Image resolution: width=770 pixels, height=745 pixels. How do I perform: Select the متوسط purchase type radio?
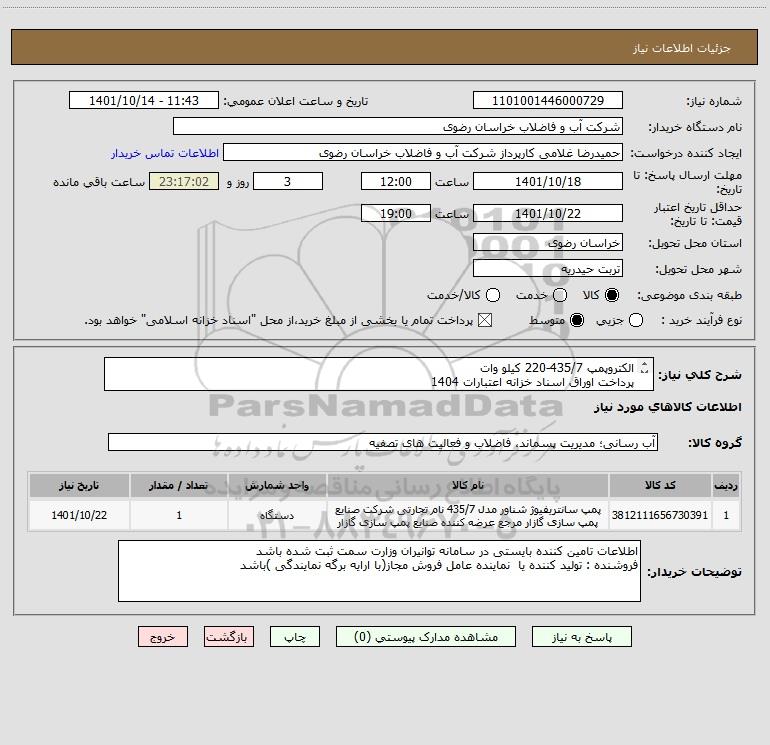click(x=577, y=320)
